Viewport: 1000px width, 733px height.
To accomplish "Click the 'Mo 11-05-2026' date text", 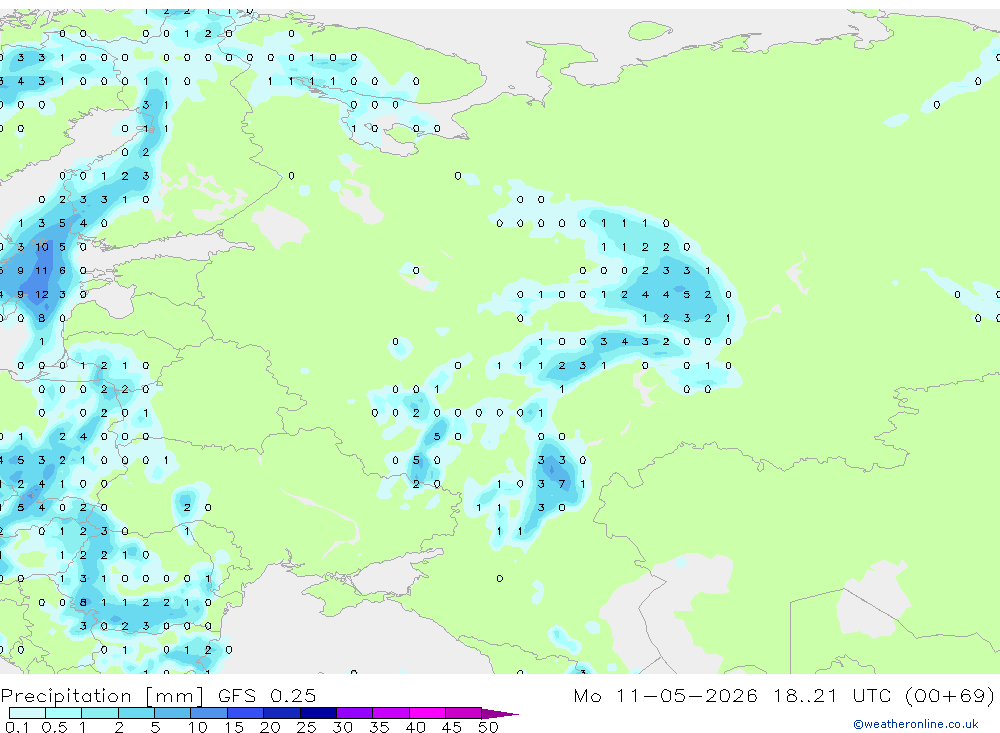I will click(666, 695).
